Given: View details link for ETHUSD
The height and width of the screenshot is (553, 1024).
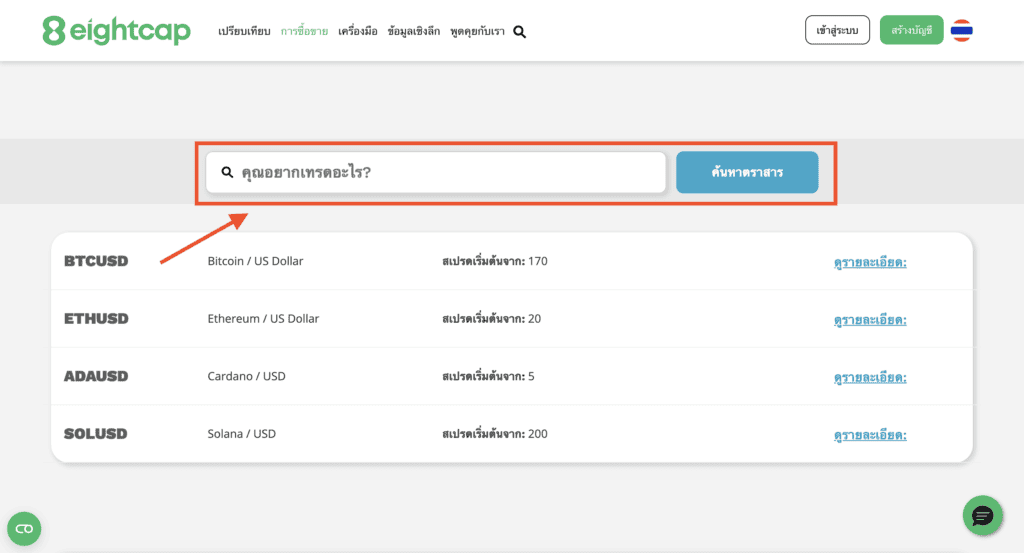Looking at the screenshot, I should pyautogui.click(x=870, y=320).
